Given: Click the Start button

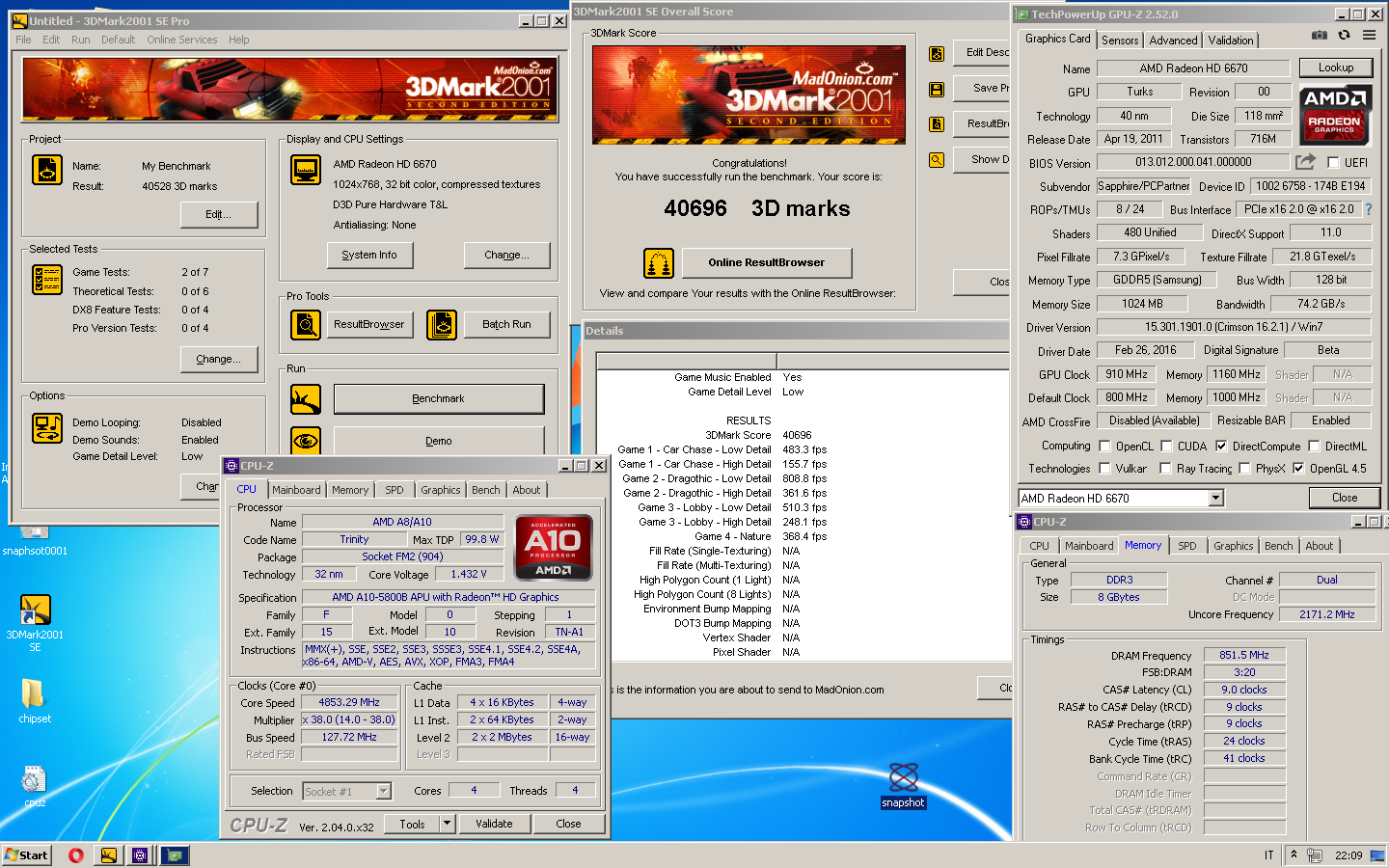Looking at the screenshot, I should point(26,854).
